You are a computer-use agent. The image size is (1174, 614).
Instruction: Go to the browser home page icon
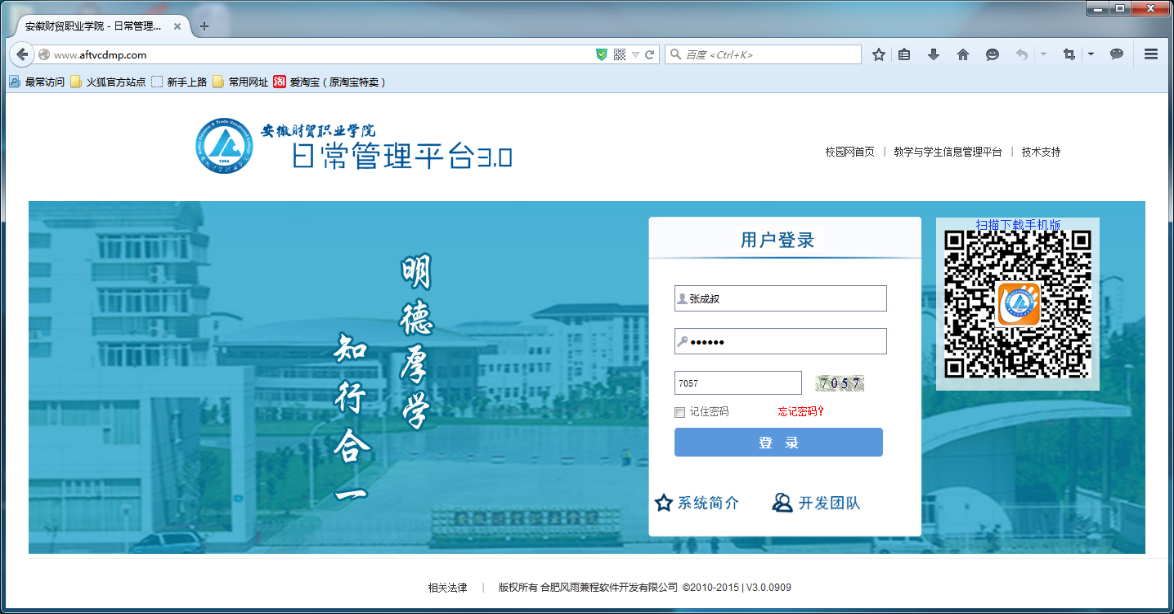click(x=963, y=55)
